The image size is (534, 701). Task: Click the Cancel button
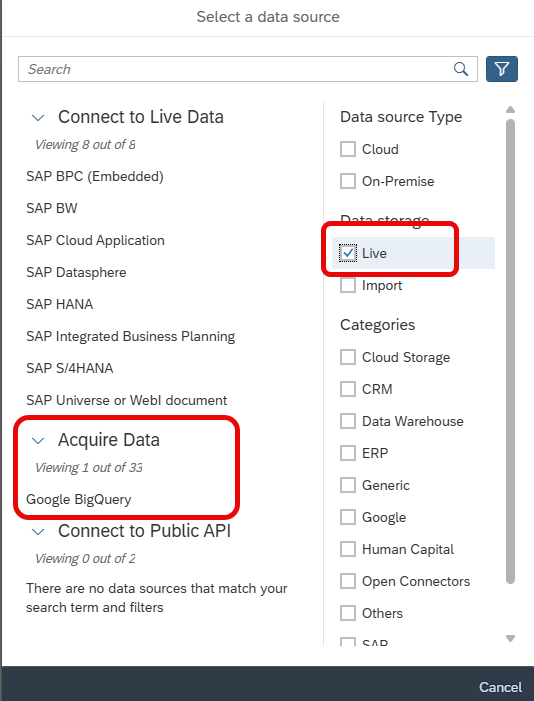coord(500,687)
